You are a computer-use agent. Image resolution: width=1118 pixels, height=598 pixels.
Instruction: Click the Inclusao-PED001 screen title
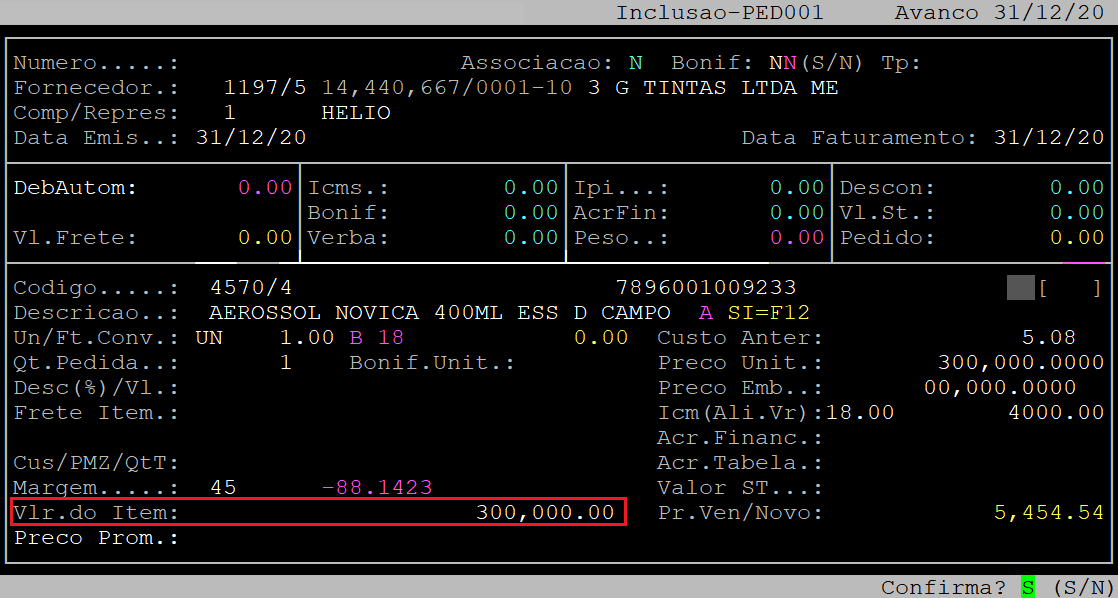coord(720,13)
